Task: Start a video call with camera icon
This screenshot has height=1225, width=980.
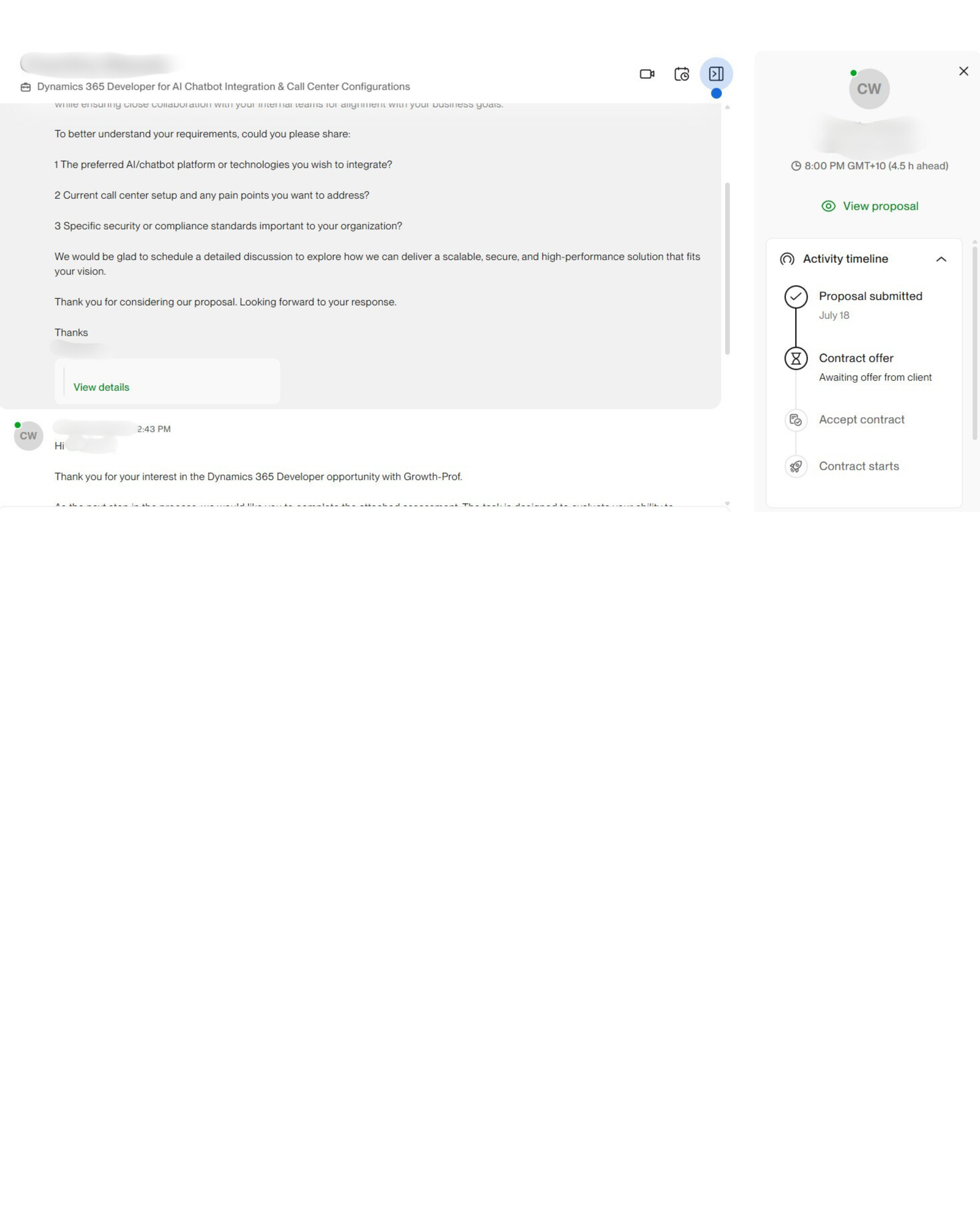Action: click(647, 74)
